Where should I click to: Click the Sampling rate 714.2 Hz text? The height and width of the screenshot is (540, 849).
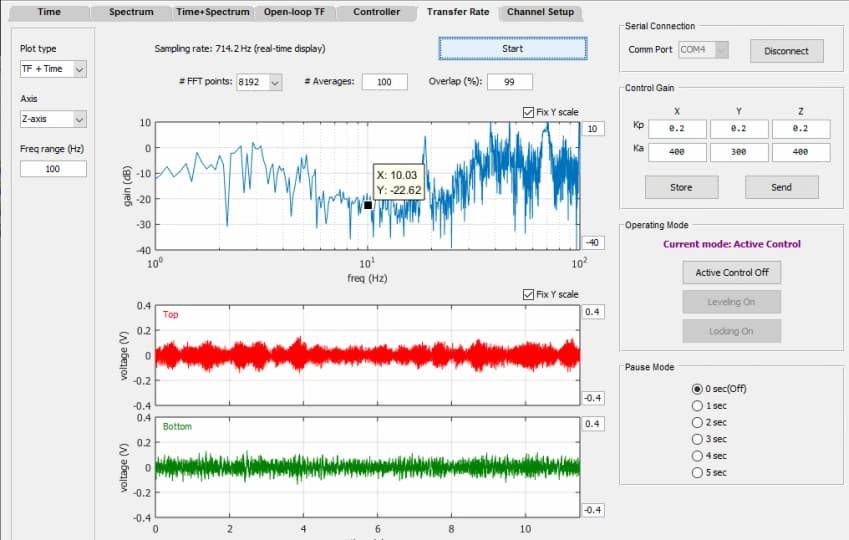pos(240,49)
